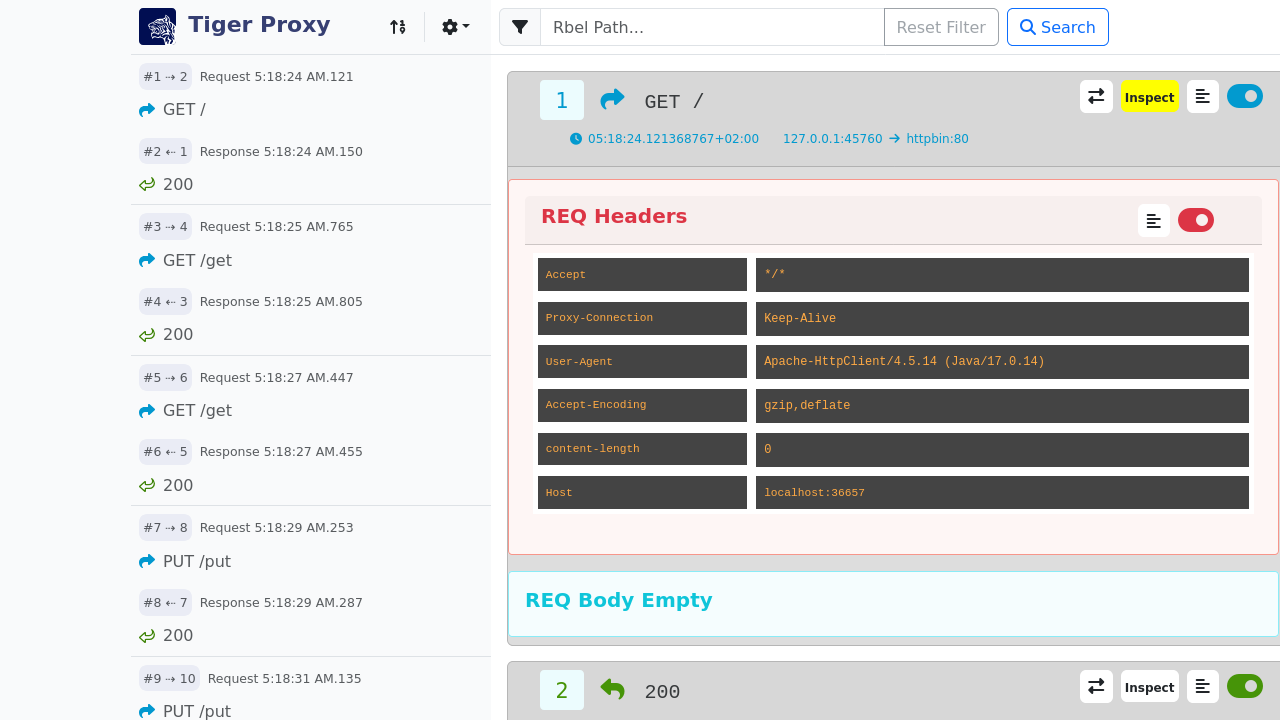Toggle red REQ Headers switch
Image resolution: width=1280 pixels, height=720 pixels.
click(1196, 220)
